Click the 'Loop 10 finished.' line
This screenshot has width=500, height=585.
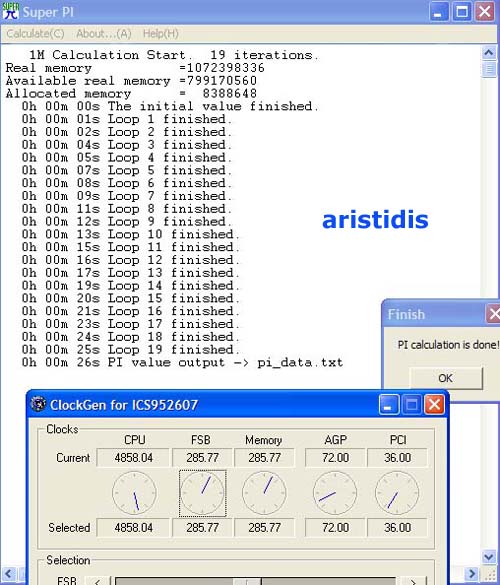131,234
